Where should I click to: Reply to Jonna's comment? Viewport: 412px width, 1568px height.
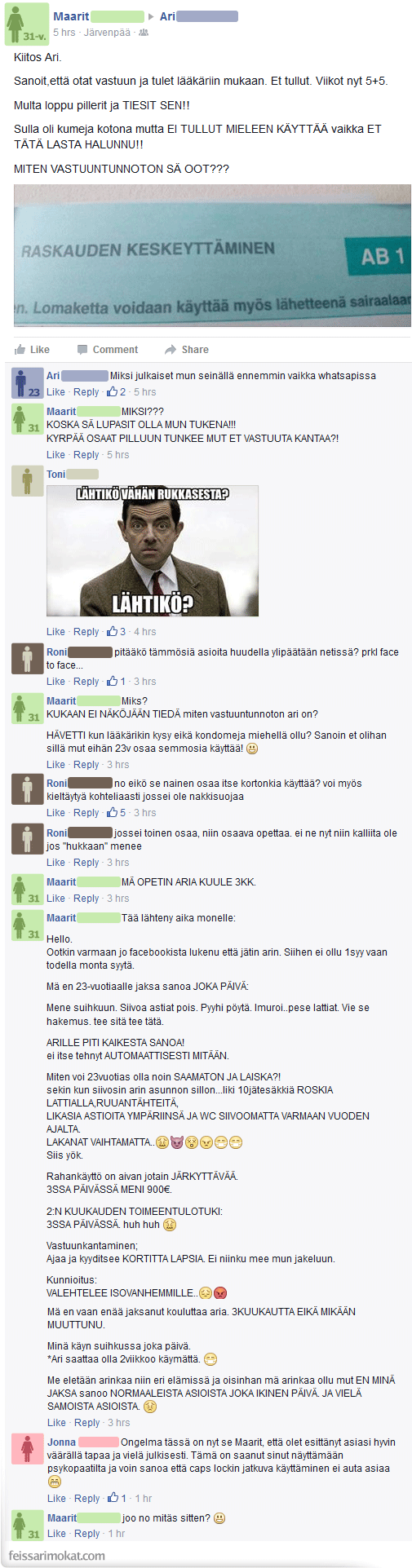click(x=86, y=1498)
